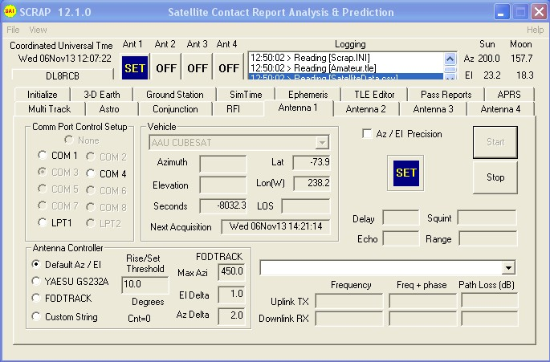
Task: Turn on the Ant 3 OFF button
Action: pyautogui.click(x=197, y=68)
